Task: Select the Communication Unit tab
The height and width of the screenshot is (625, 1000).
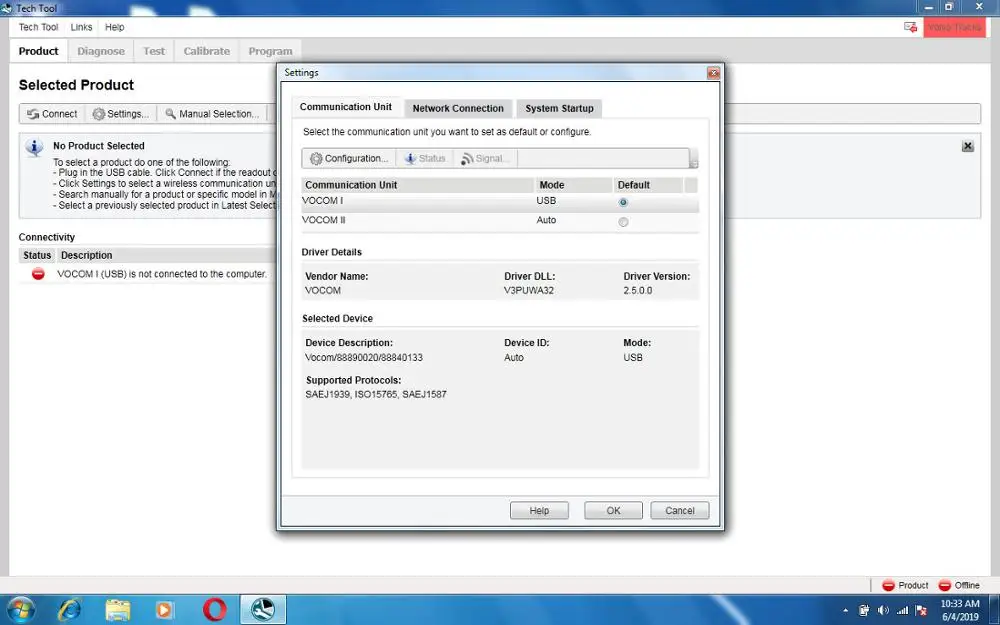Action: click(346, 107)
